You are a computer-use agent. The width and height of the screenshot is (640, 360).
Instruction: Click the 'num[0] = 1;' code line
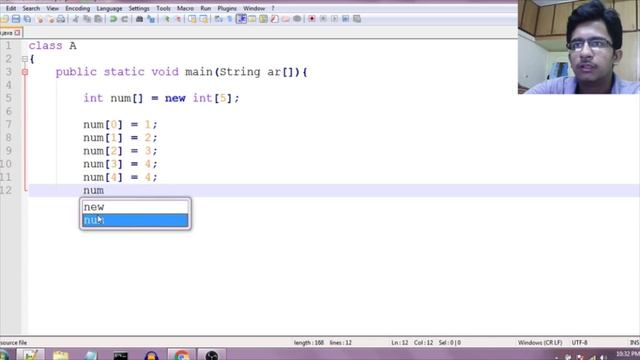tap(120, 124)
